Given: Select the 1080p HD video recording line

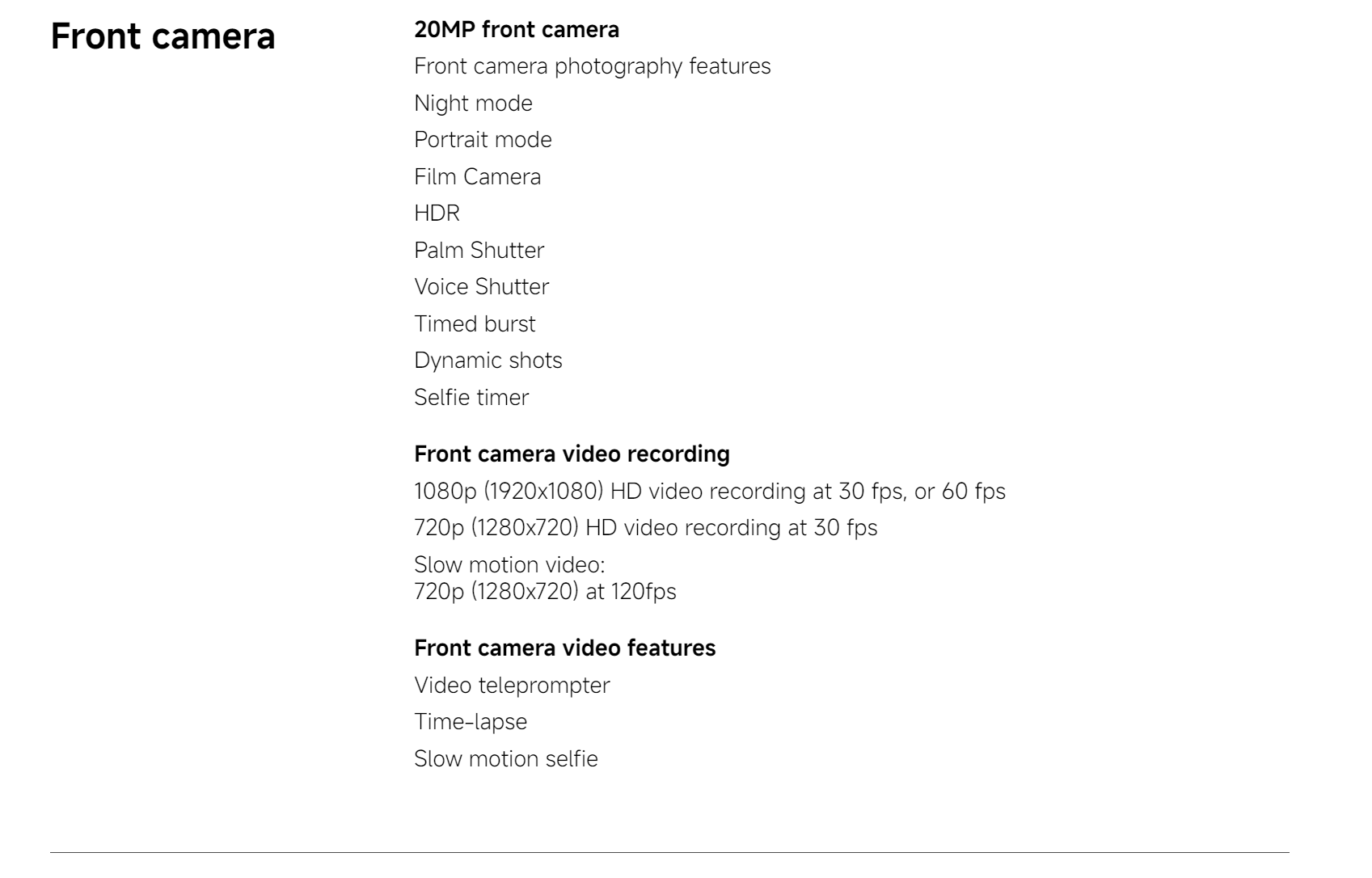Looking at the screenshot, I should pos(710,492).
